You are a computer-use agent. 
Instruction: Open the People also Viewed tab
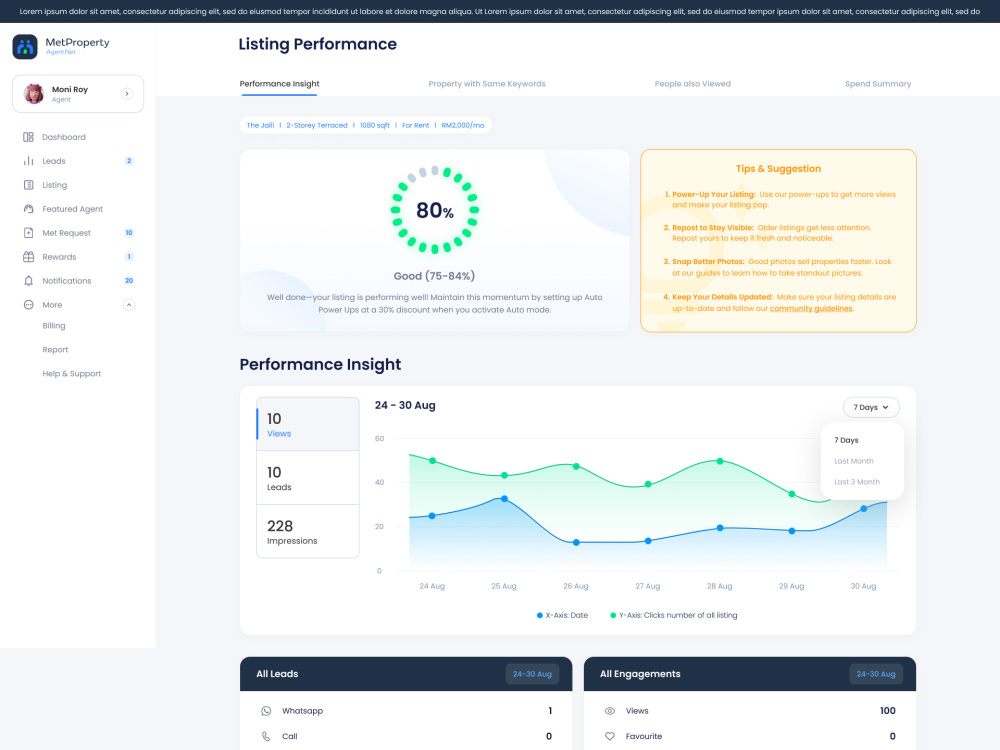[693, 84]
